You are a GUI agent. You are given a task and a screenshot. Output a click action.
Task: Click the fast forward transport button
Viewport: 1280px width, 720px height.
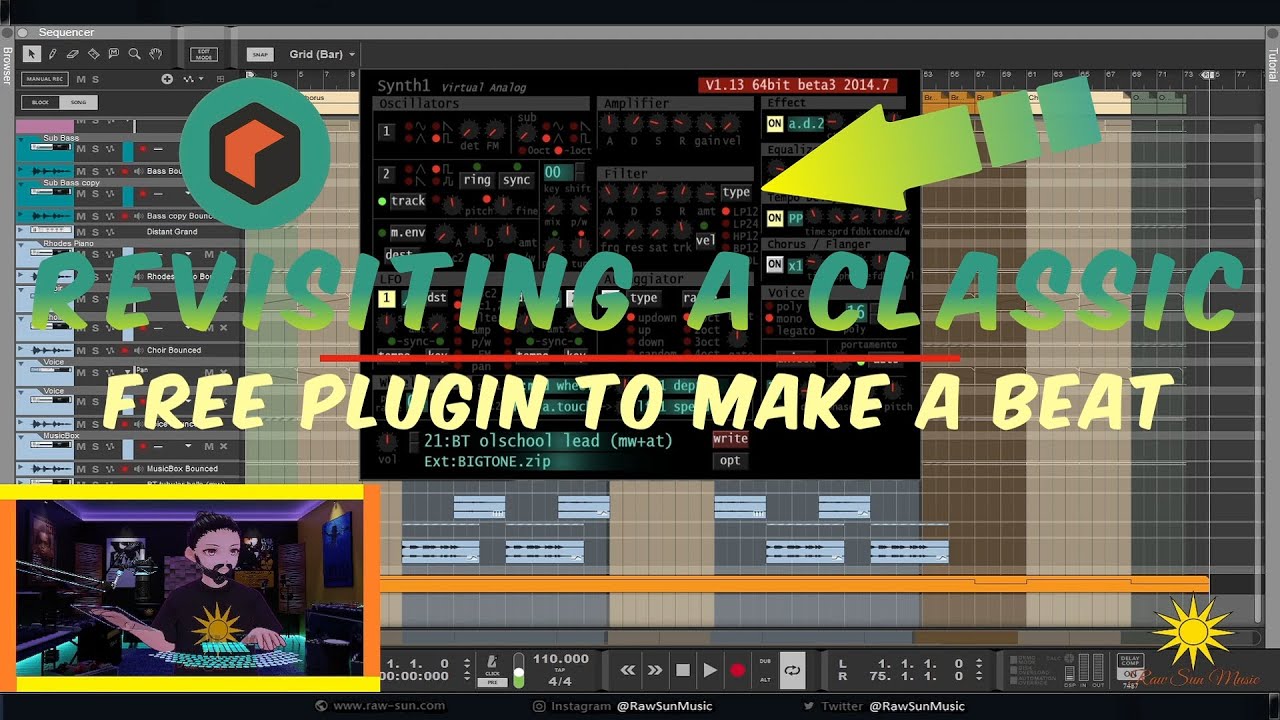[x=655, y=670]
